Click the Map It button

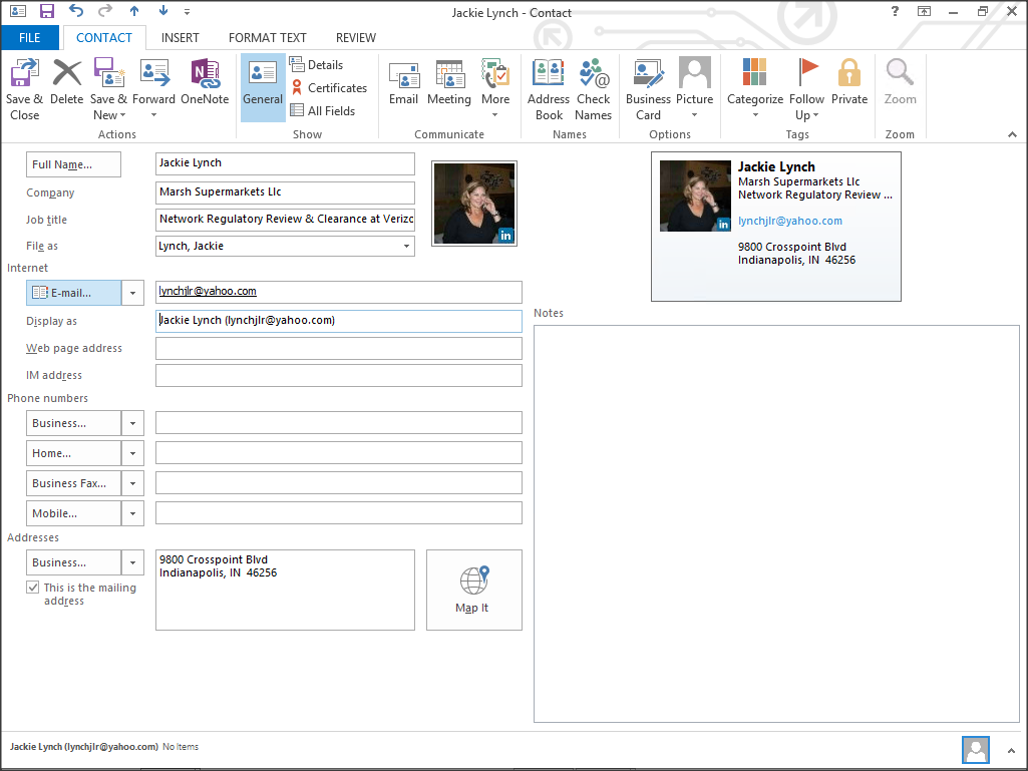pyautogui.click(x=473, y=590)
